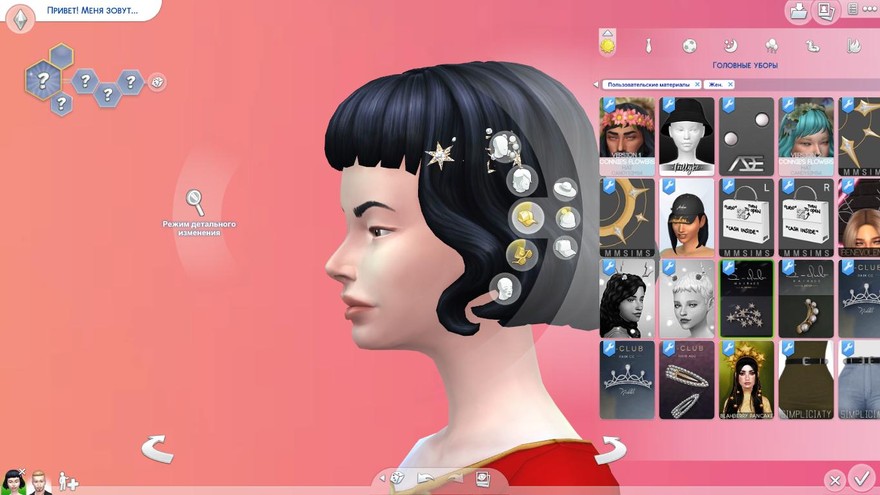The image size is (880, 495).
Task: Select the small bonus trait hexagon on top
Action: click(x=61, y=56)
